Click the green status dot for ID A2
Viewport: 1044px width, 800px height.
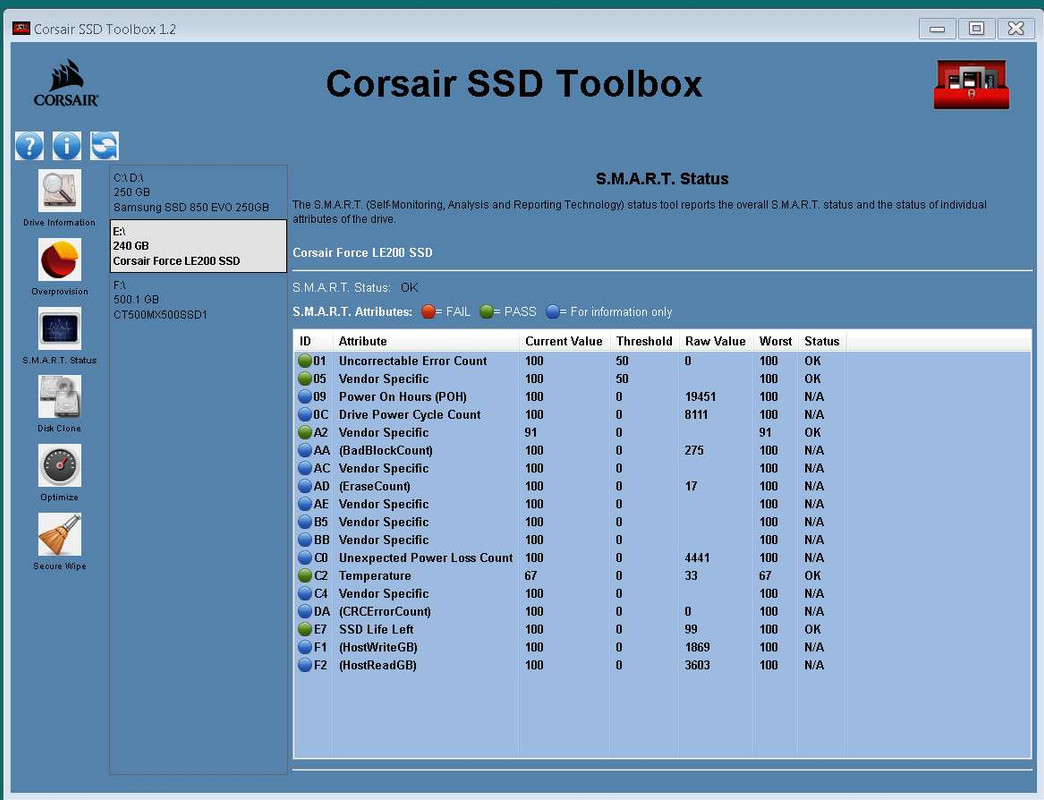pyautogui.click(x=305, y=433)
